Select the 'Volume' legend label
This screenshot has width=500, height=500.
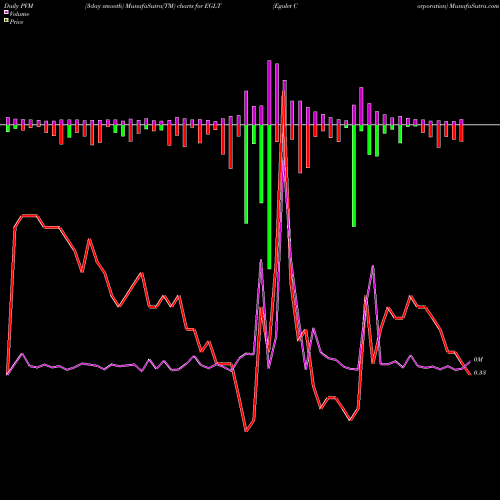point(19,14)
